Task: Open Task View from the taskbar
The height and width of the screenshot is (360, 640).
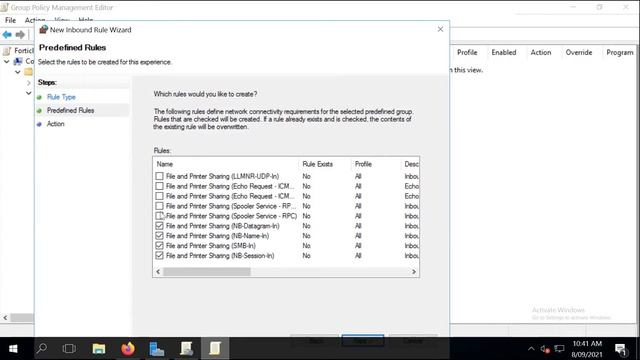Action: point(69,349)
